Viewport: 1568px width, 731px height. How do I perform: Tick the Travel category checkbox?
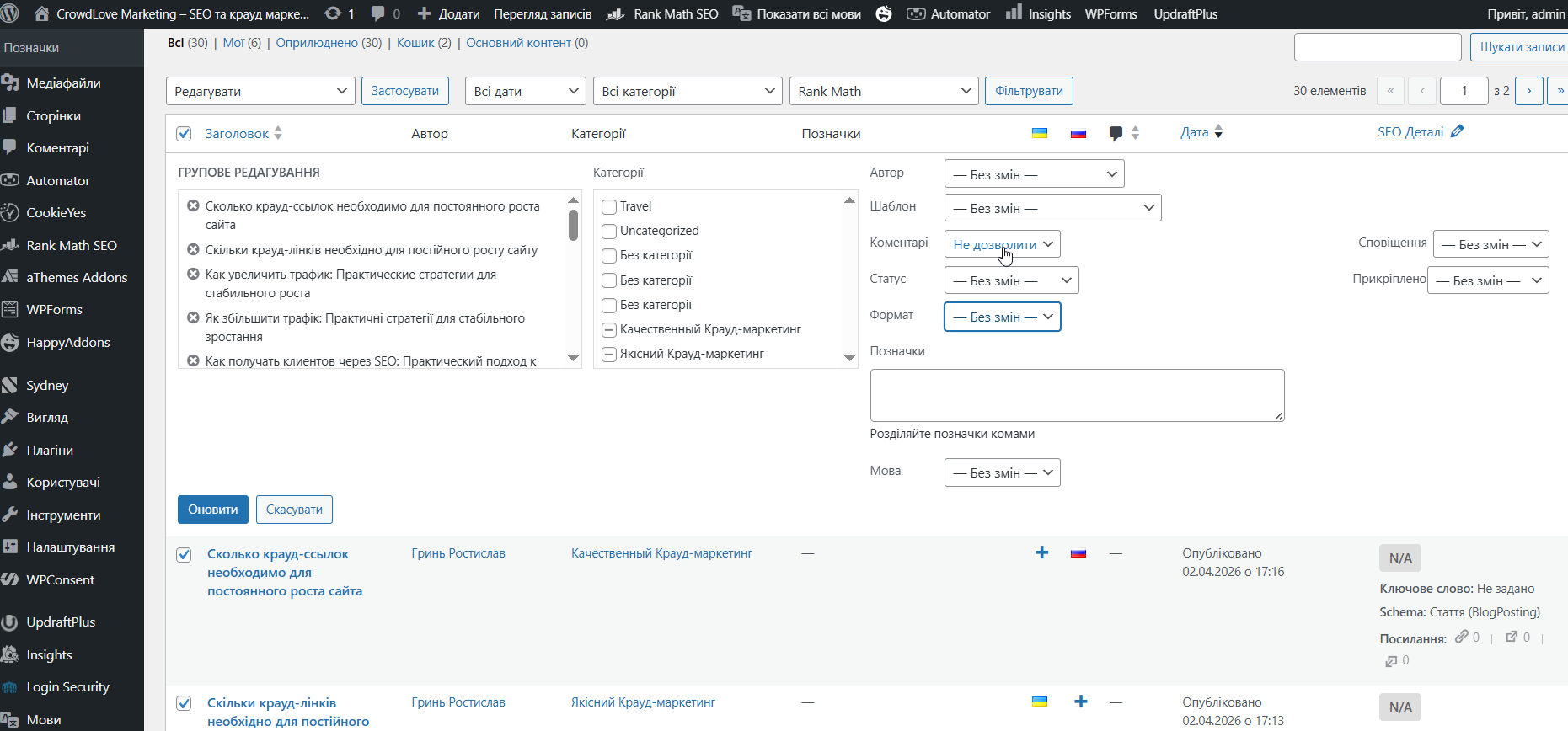click(x=609, y=207)
